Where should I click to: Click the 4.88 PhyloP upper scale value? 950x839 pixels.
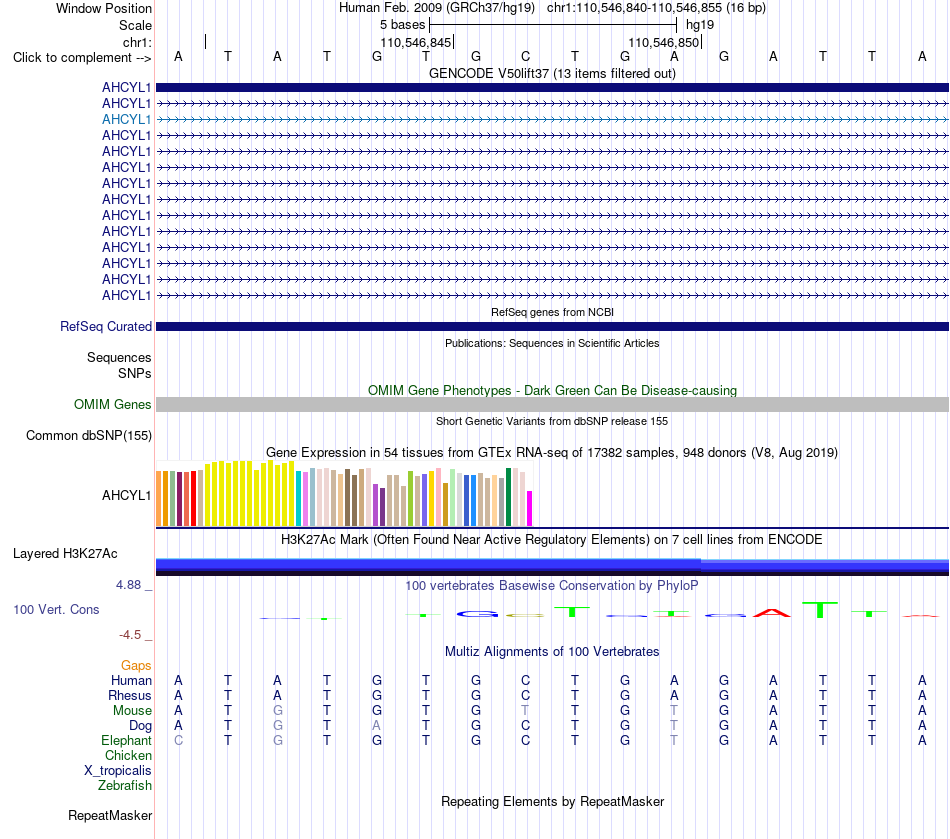coord(128,585)
